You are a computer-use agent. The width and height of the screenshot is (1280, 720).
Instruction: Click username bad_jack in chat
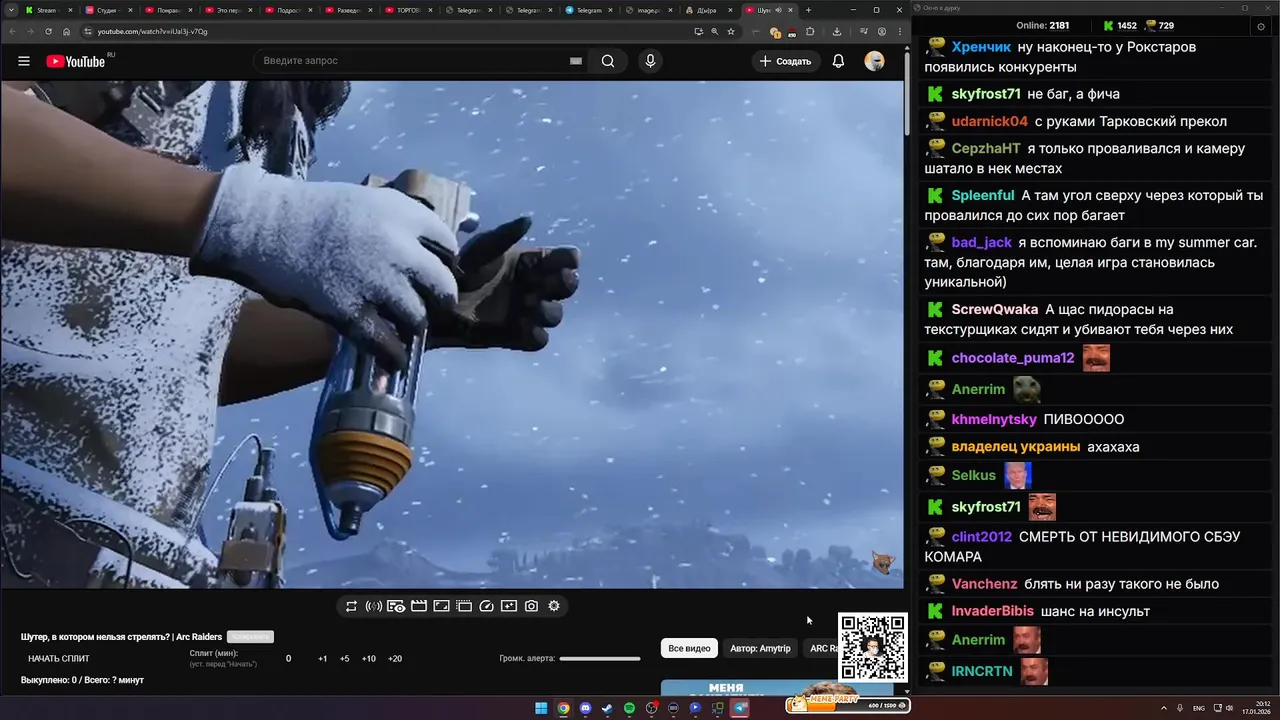(x=982, y=242)
